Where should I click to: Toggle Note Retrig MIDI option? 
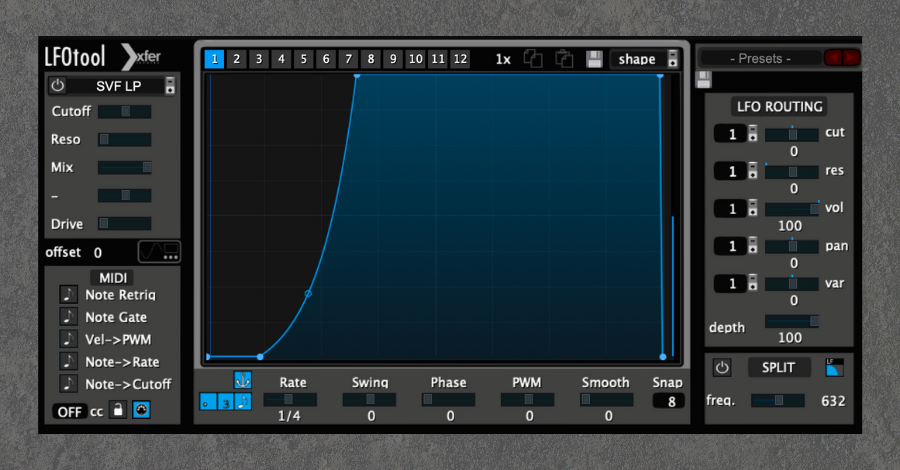click(x=68, y=294)
